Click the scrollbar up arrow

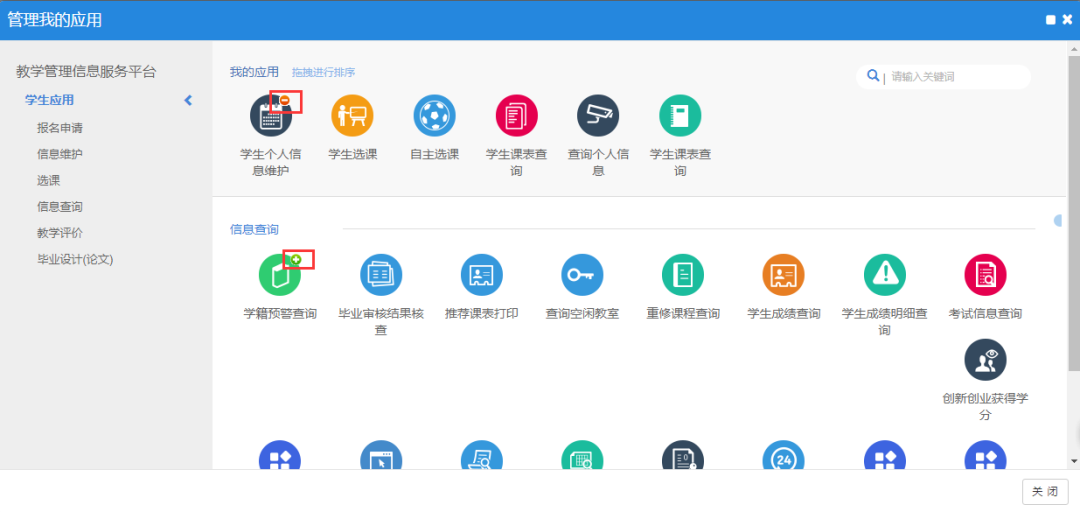pos(1074,47)
